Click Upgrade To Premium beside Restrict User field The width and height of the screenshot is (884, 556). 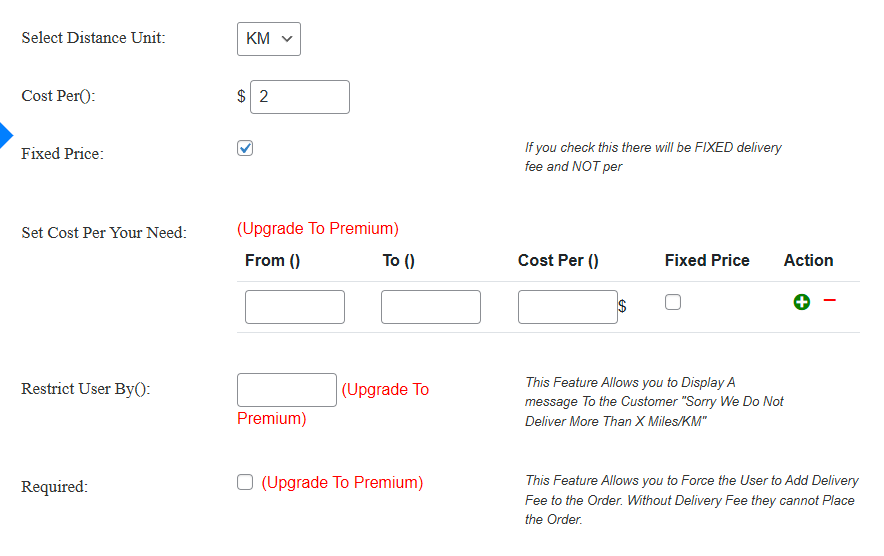point(385,390)
